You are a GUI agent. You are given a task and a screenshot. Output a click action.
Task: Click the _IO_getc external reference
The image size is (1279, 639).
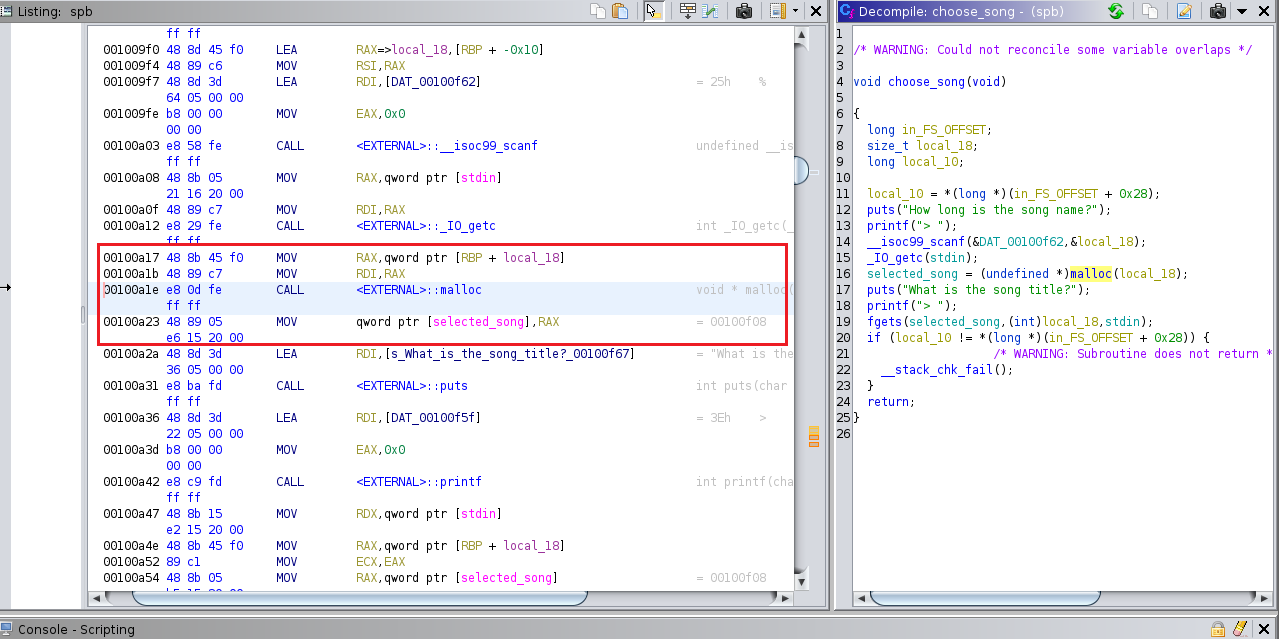(x=426, y=226)
